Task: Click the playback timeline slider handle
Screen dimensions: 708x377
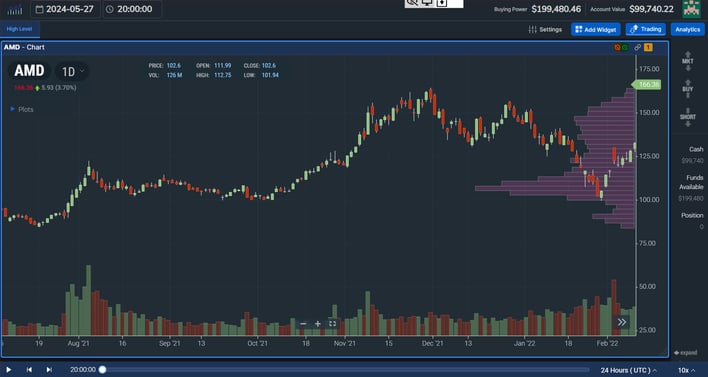Action: 102,369
